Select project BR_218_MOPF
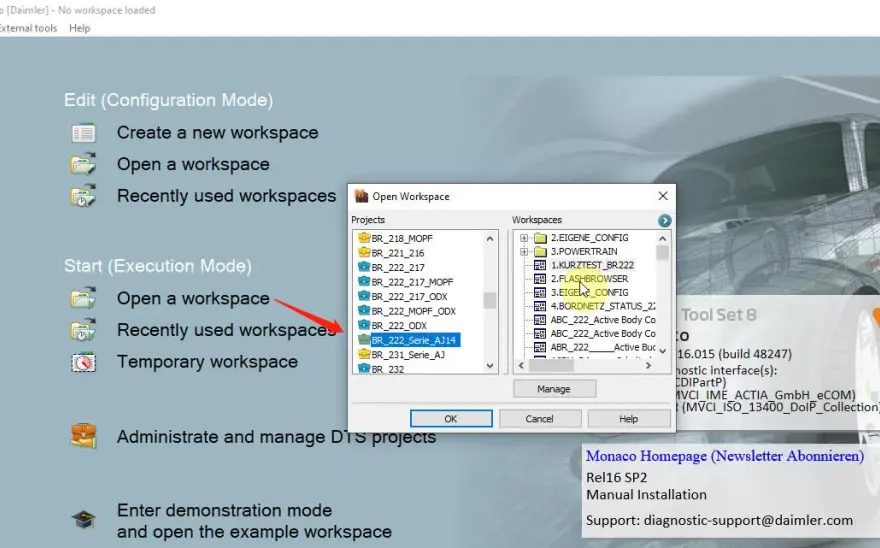 [x=402, y=238]
